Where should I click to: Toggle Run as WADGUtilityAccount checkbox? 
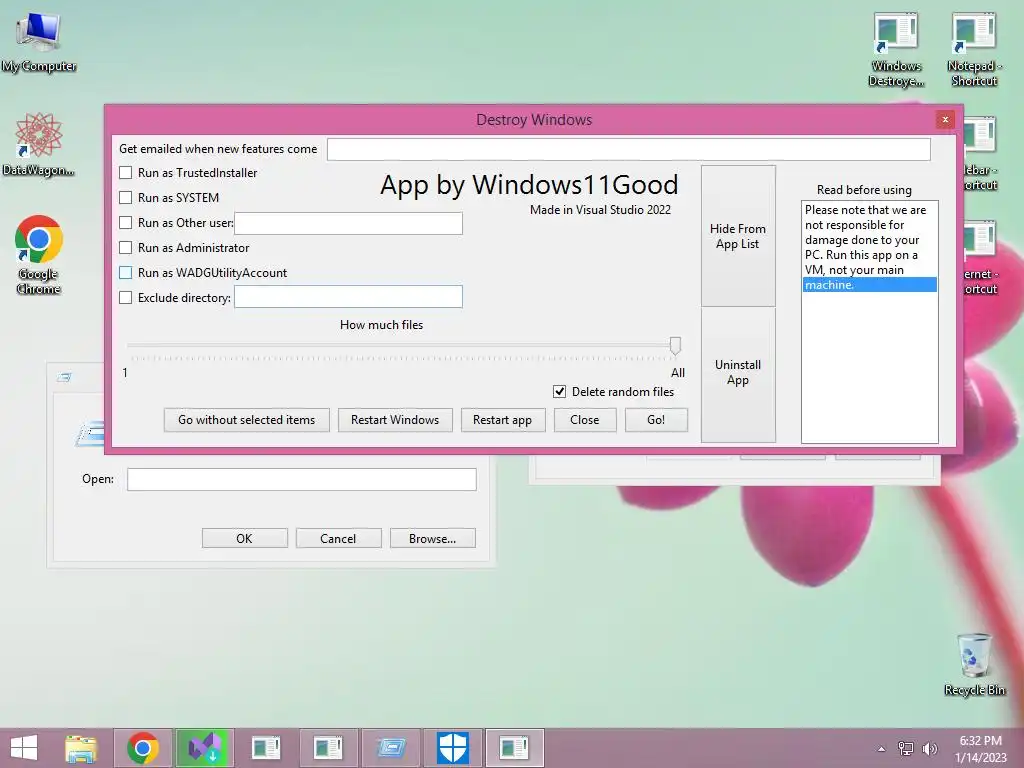(x=126, y=272)
